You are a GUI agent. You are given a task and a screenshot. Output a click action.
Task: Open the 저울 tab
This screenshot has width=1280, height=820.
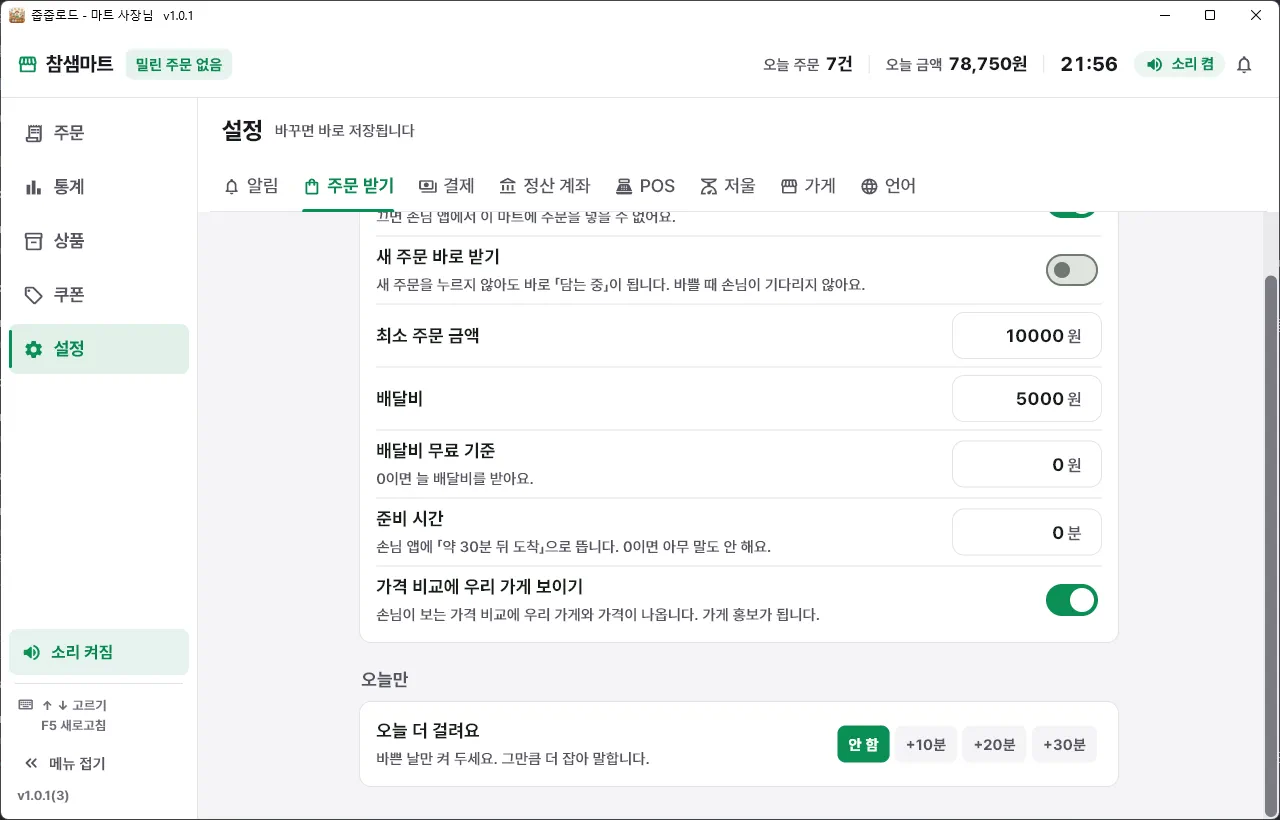(728, 186)
